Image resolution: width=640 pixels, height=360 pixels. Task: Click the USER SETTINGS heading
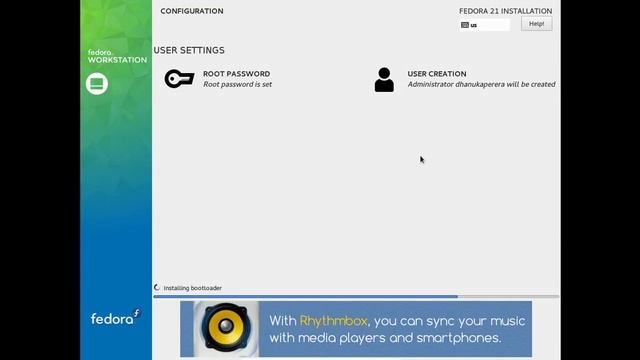[x=189, y=50]
